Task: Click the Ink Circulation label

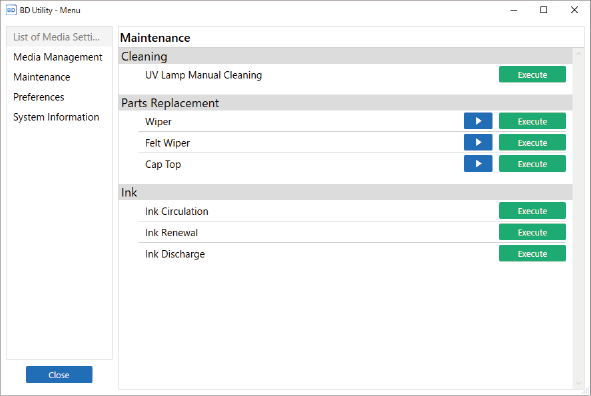Action: pos(177,211)
